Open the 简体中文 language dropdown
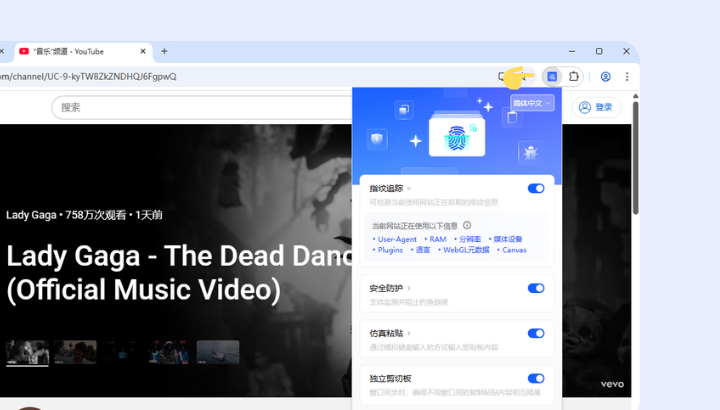Viewport: 720px width, 410px height. click(x=532, y=103)
